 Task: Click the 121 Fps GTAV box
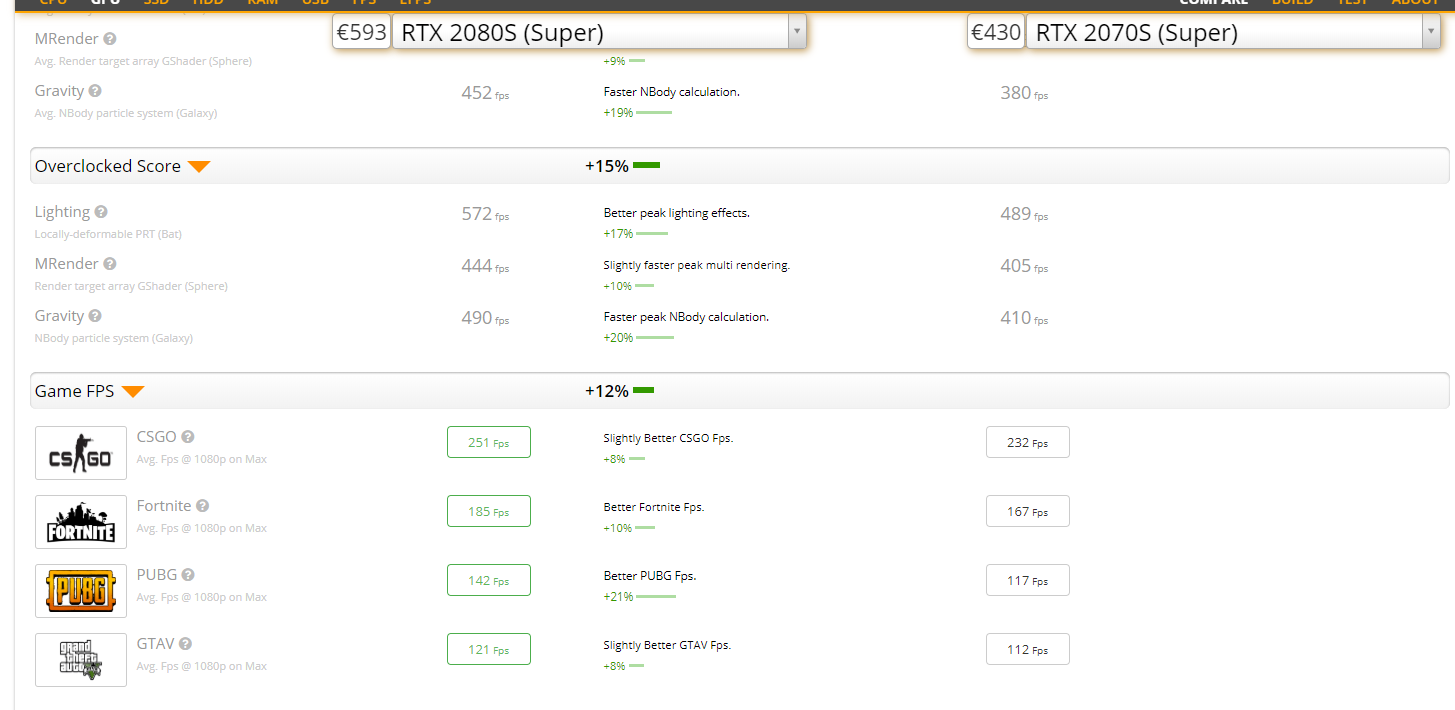pos(489,649)
